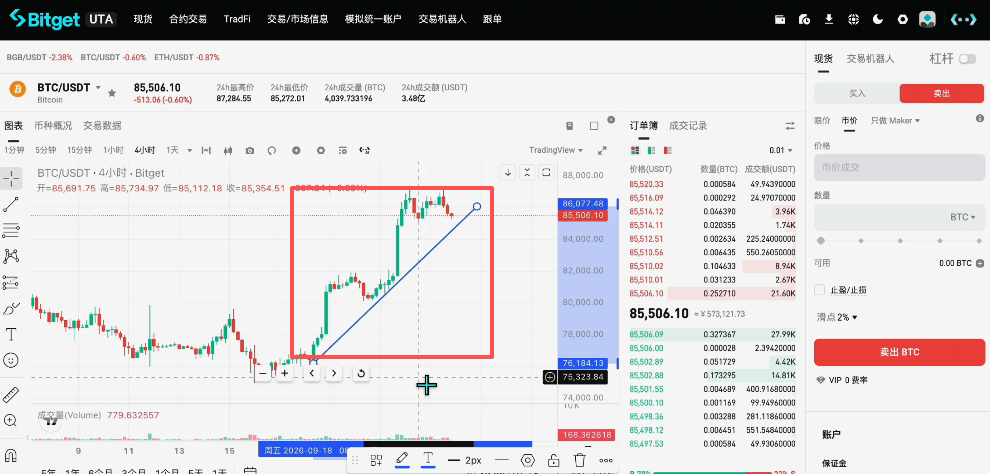Select the 1小时 interval

click(113, 150)
